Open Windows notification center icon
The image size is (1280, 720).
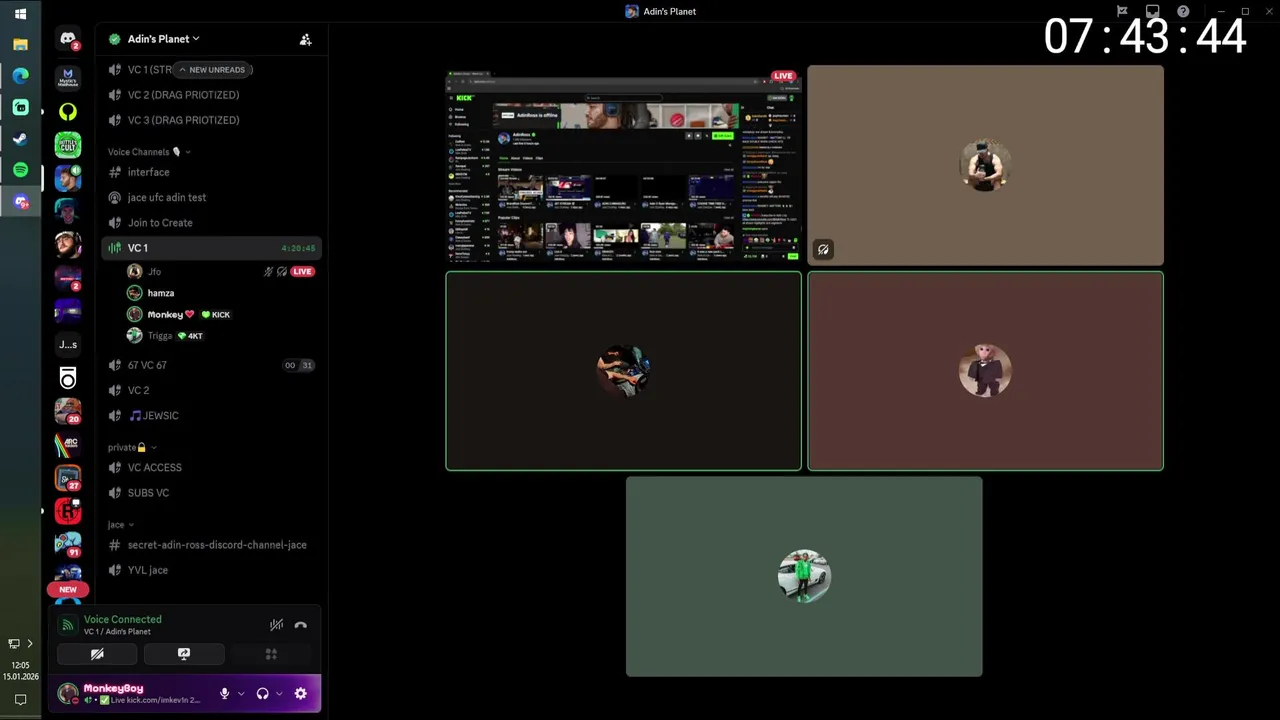(20, 700)
